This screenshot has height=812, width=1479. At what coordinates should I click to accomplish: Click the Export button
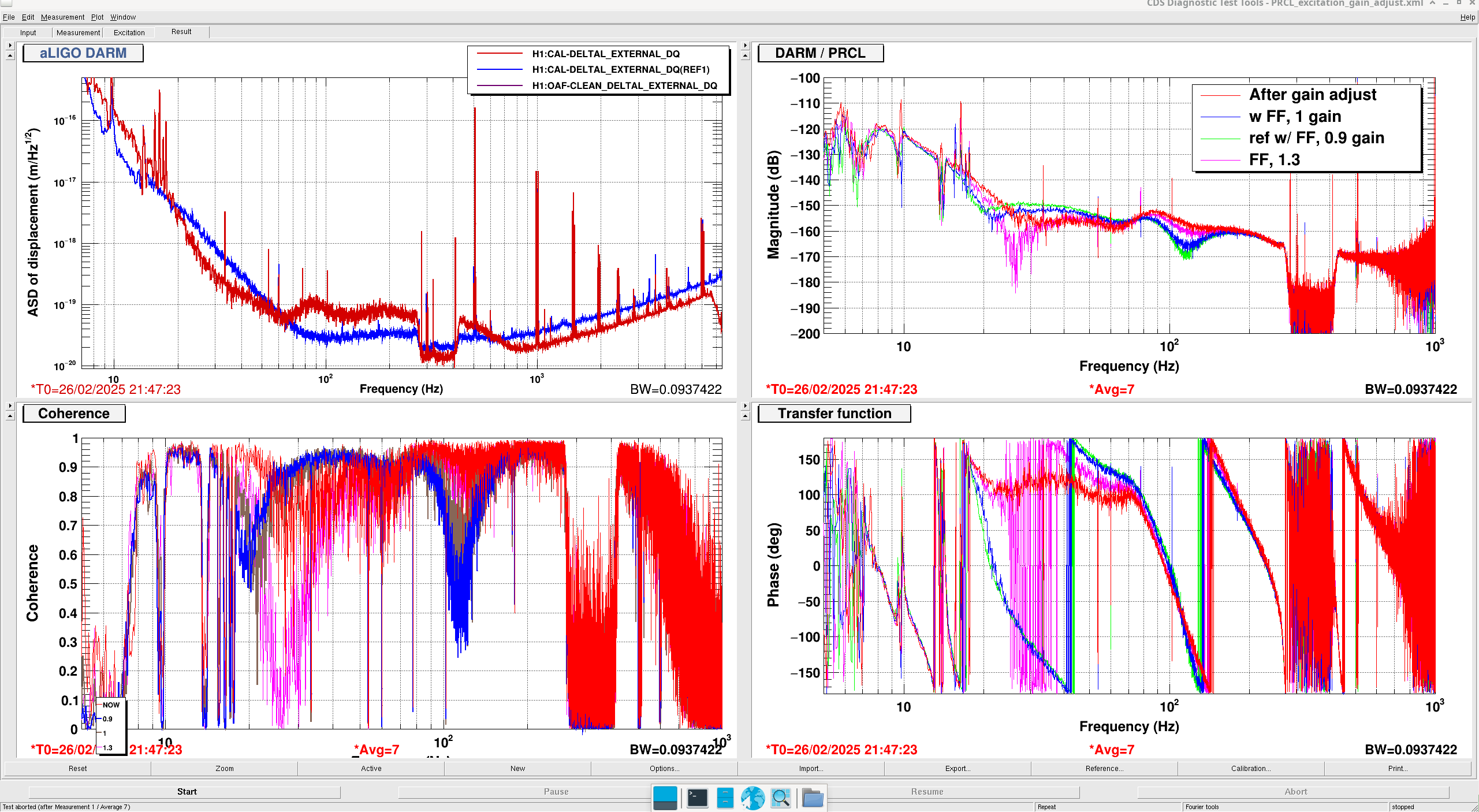click(958, 768)
